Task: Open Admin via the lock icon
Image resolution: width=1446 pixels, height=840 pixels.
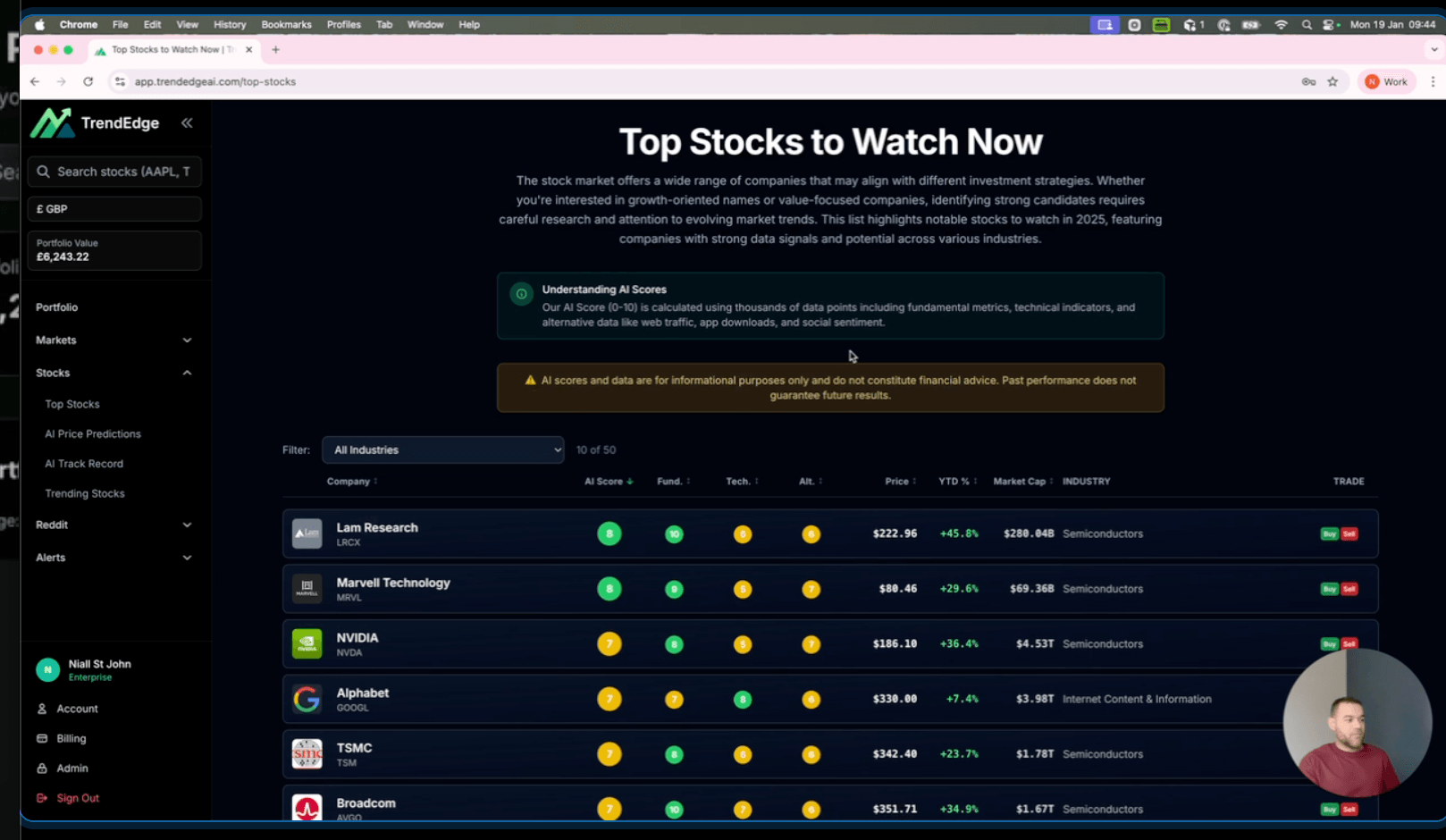Action: (42, 769)
